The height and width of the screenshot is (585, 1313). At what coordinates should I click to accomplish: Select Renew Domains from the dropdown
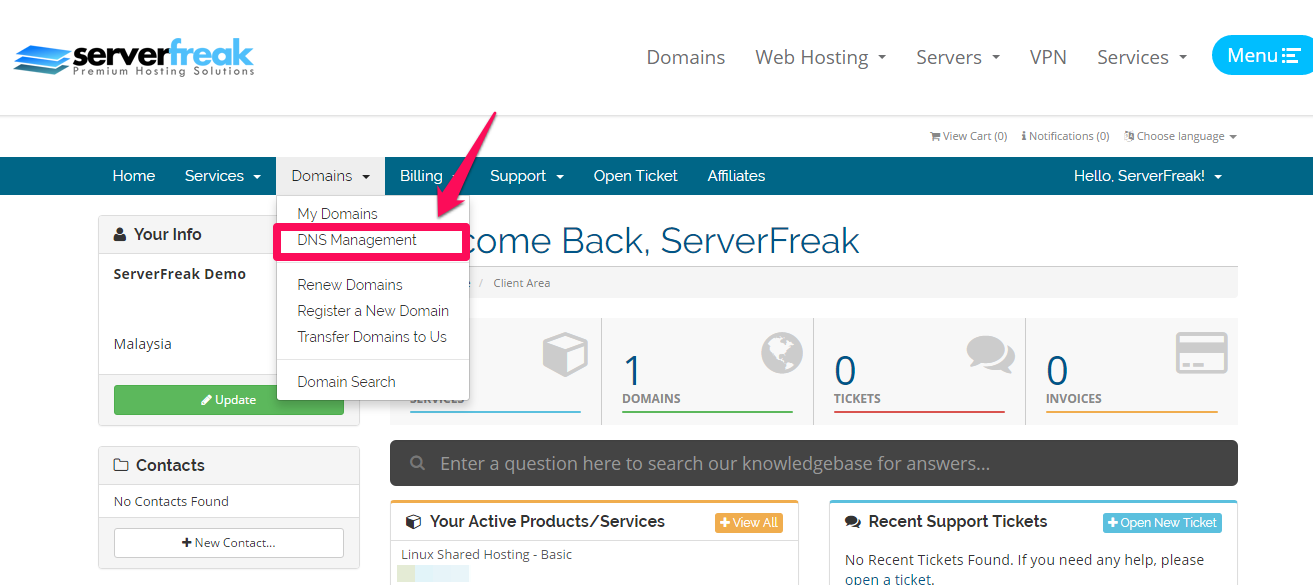(x=350, y=285)
